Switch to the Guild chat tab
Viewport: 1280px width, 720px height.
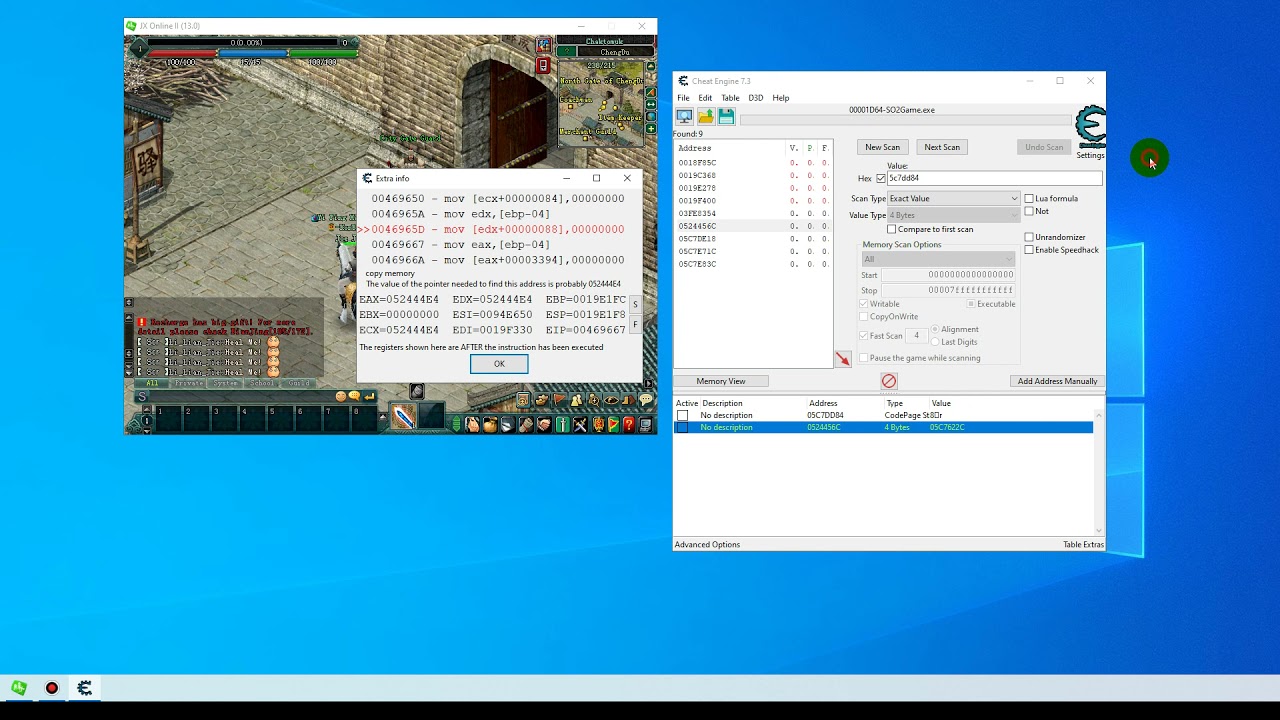point(299,383)
